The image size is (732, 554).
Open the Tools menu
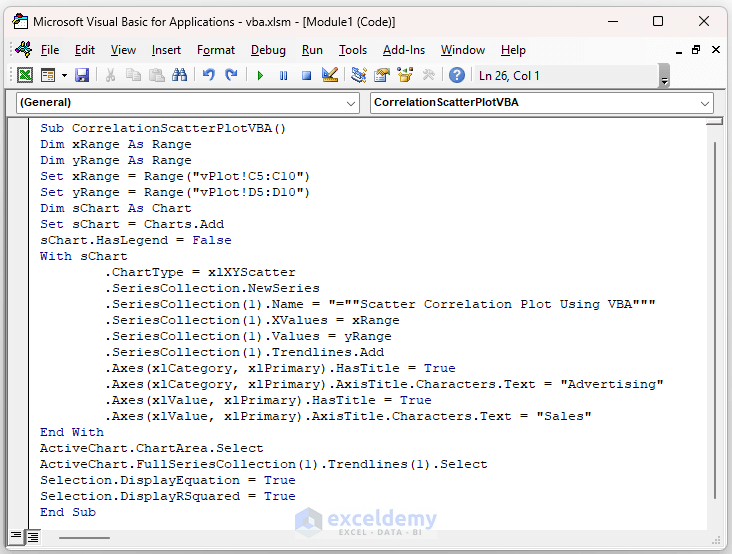(x=353, y=50)
